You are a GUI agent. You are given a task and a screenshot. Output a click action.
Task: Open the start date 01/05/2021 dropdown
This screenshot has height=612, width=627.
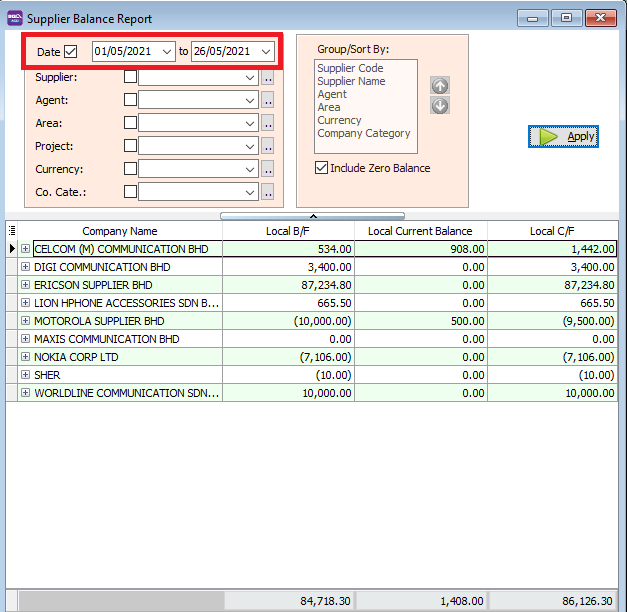(166, 51)
